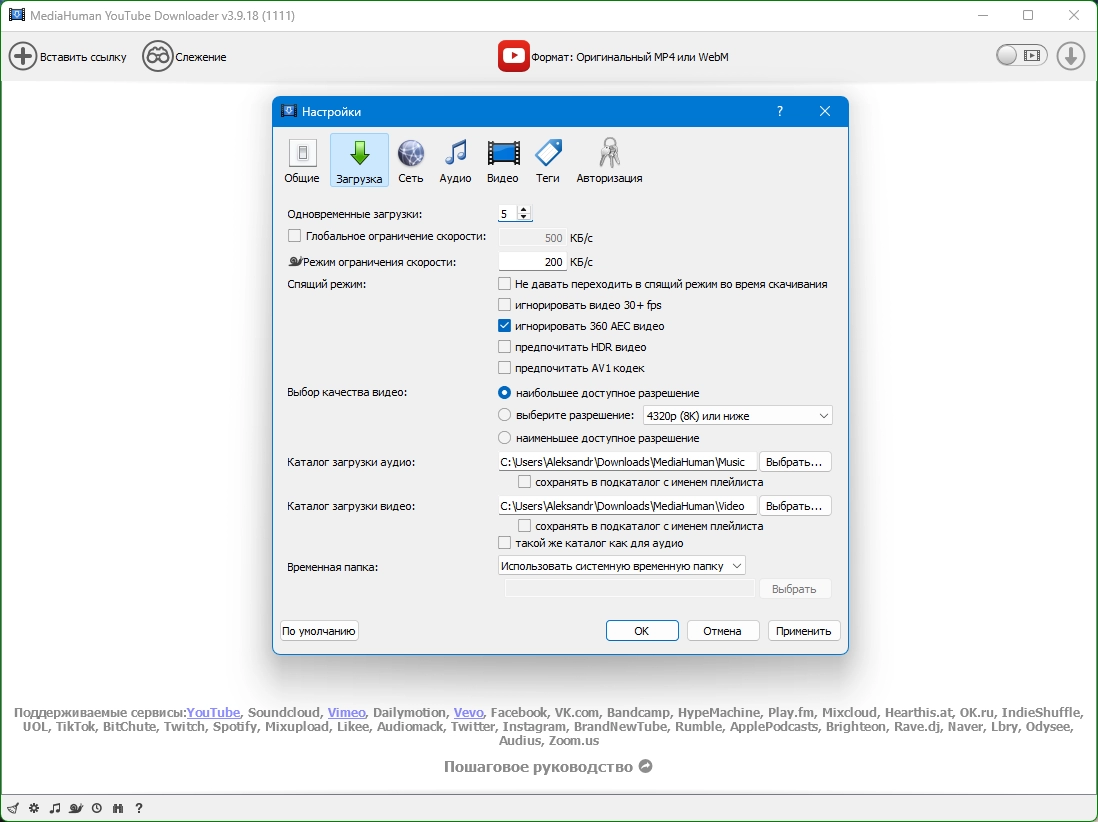This screenshot has height=822, width=1098.
Task: Click Выбрать... for video download folder
Action: pos(795,506)
